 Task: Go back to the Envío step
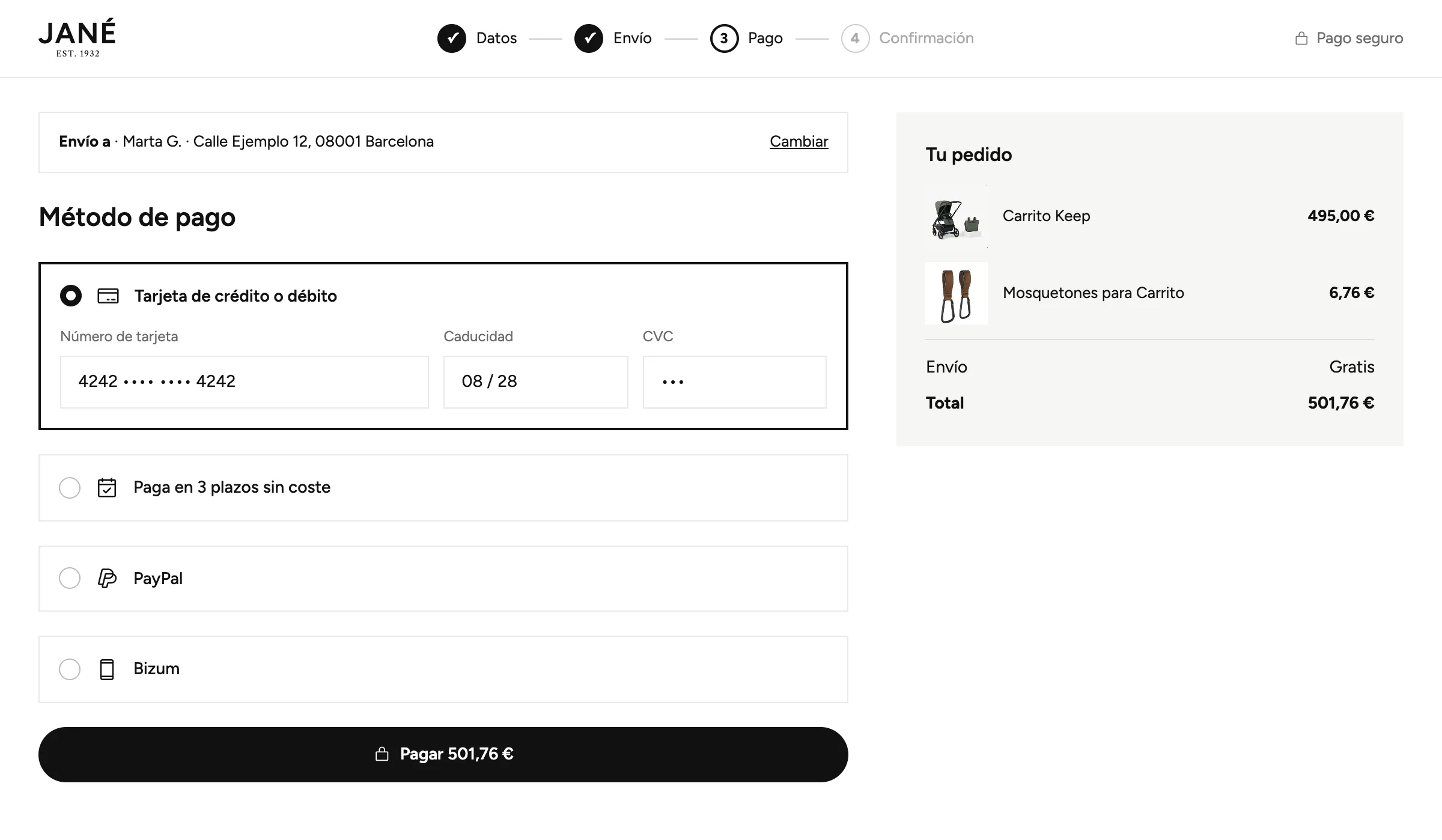632,38
